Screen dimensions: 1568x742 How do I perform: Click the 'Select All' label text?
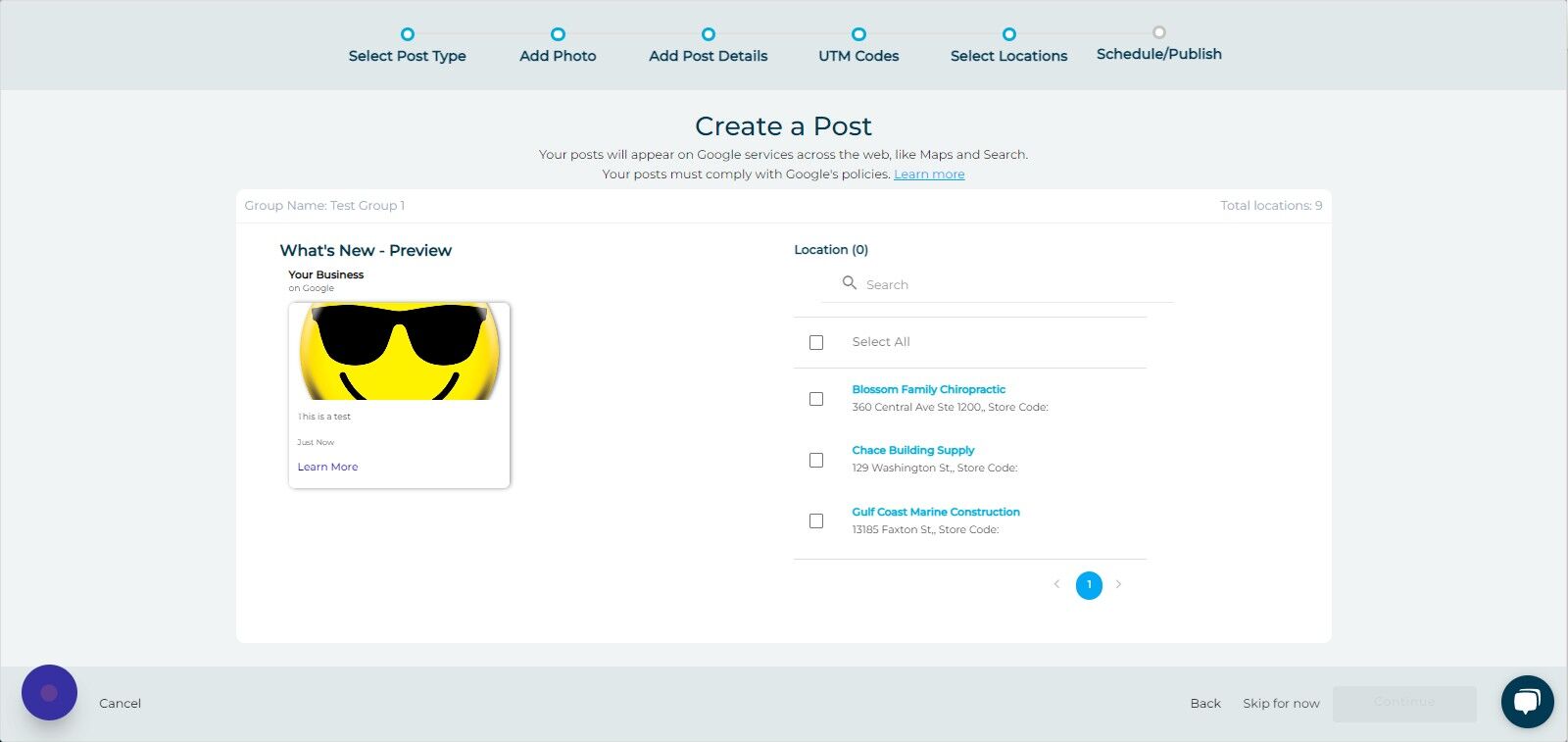tap(881, 342)
